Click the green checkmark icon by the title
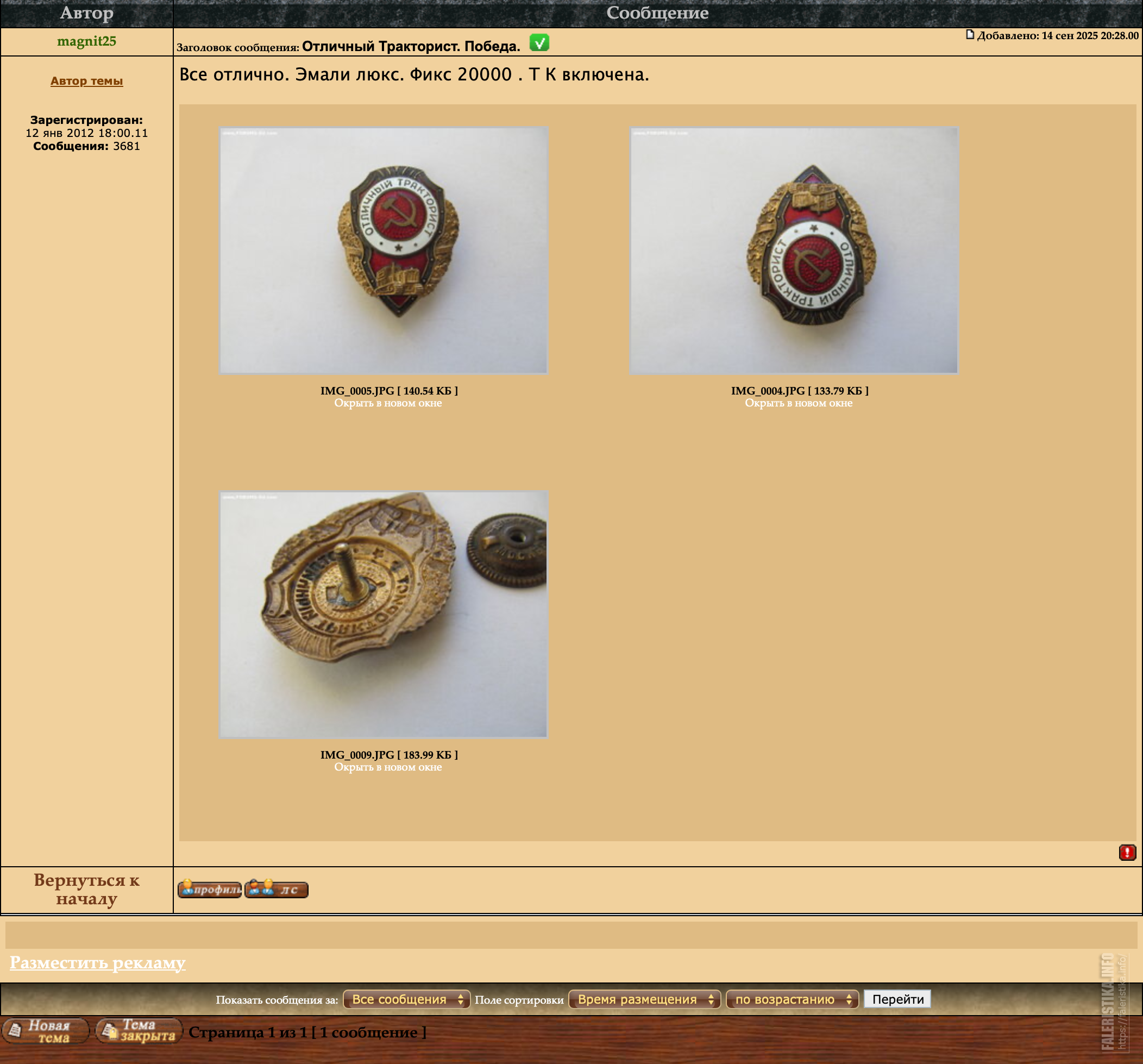Screen dimensions: 1143x1064 539,42
